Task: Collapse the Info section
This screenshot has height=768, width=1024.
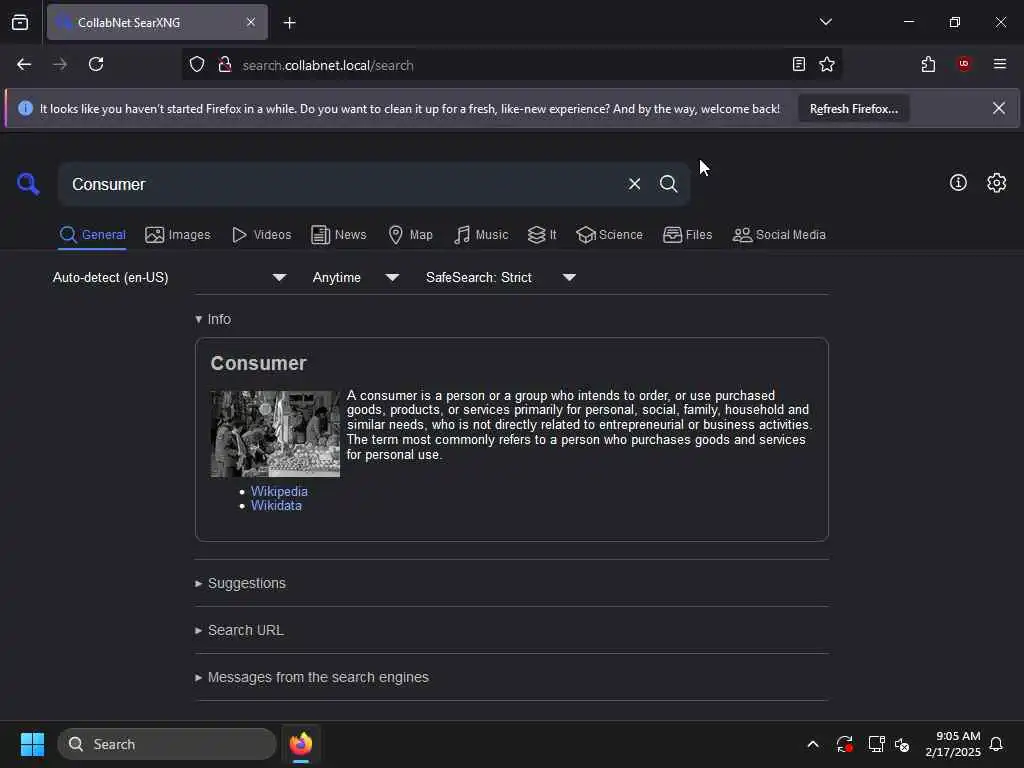Action: 213,319
